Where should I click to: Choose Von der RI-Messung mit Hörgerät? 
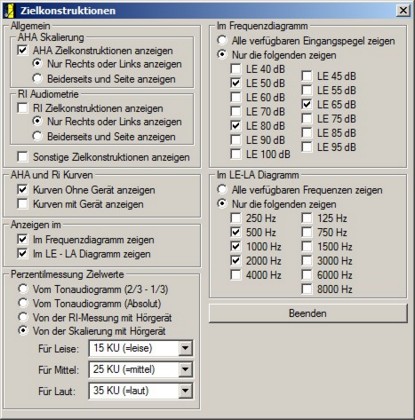23,317
